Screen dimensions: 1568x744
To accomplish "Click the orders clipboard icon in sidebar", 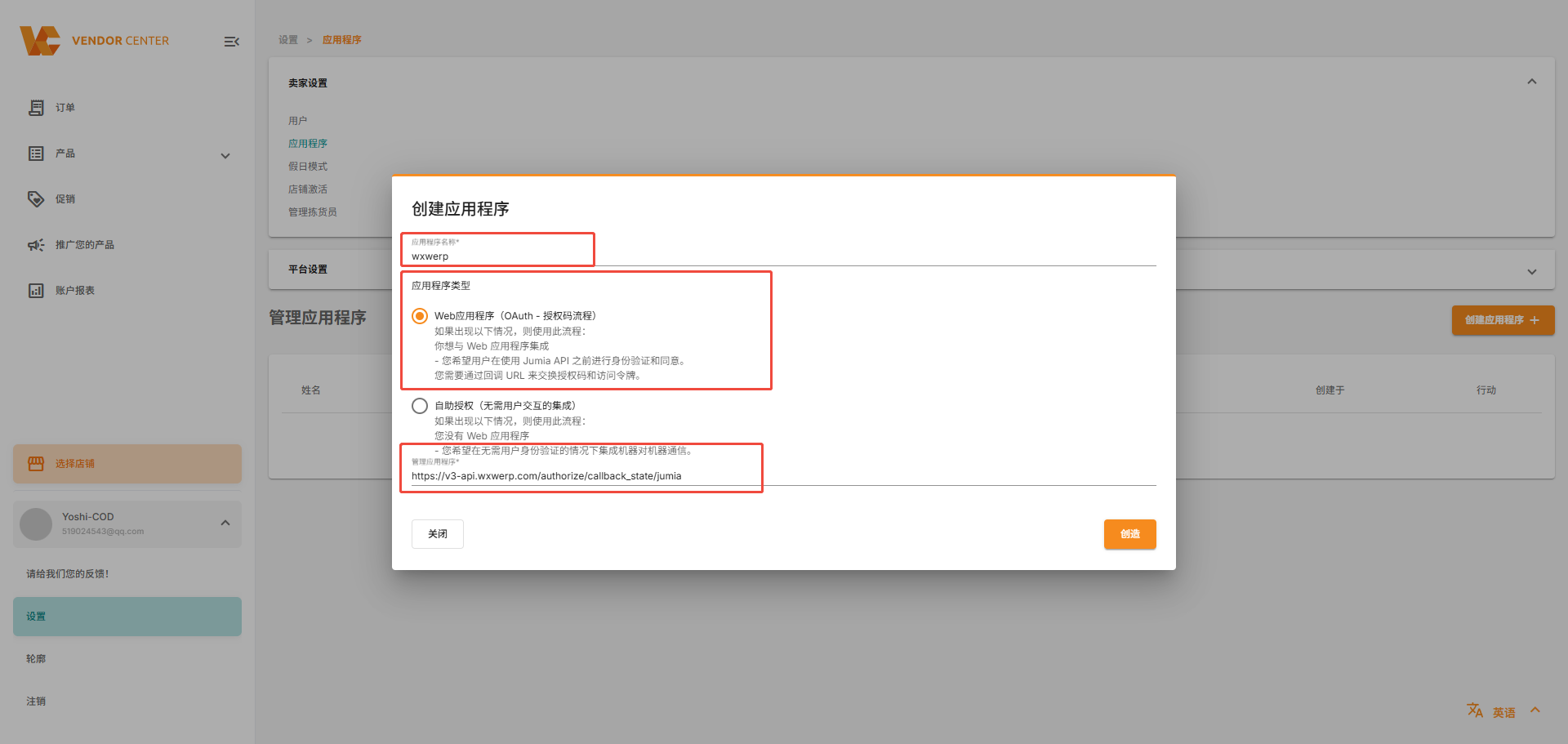I will (x=36, y=108).
